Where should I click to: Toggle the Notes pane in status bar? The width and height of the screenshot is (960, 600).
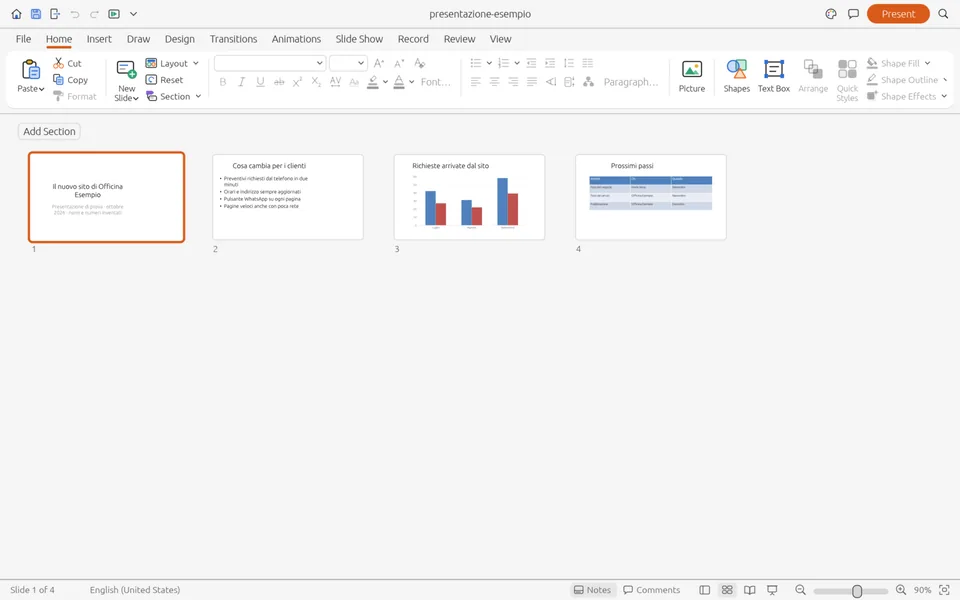592,590
